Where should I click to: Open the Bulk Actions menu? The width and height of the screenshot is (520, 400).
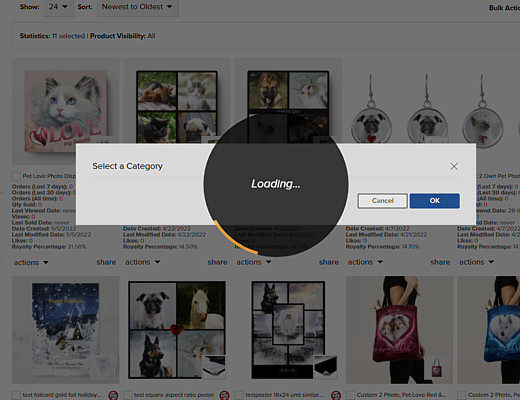(504, 8)
